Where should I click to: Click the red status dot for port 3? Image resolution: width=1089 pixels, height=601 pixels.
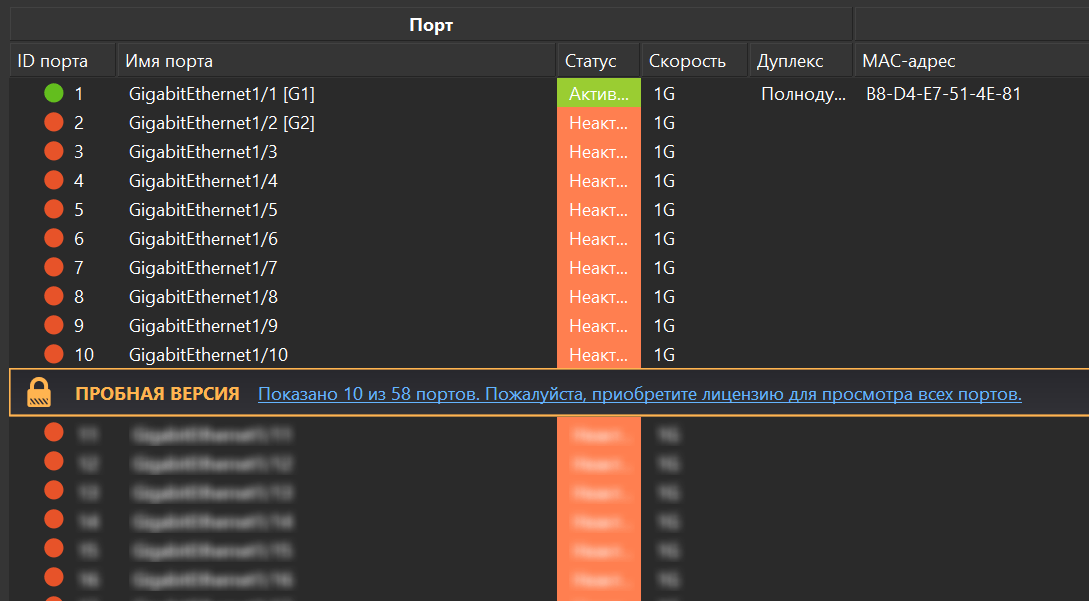[x=54, y=152]
